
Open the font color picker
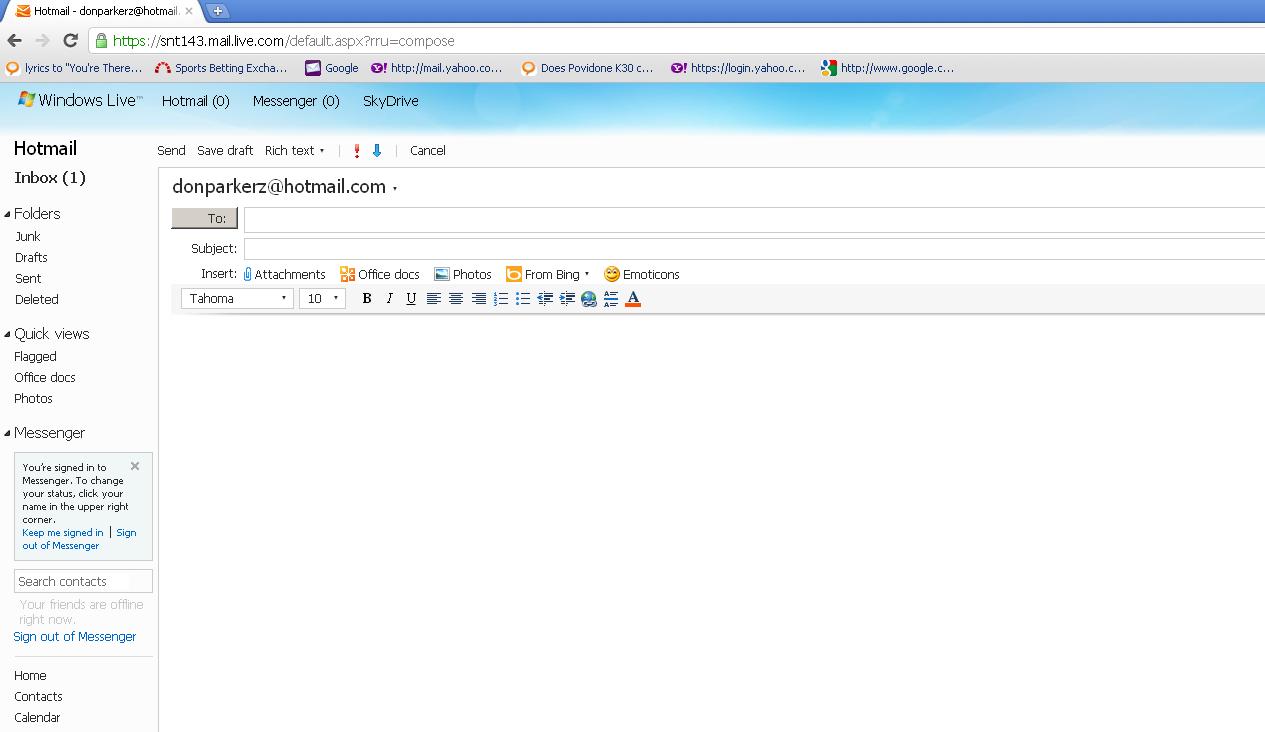633,299
